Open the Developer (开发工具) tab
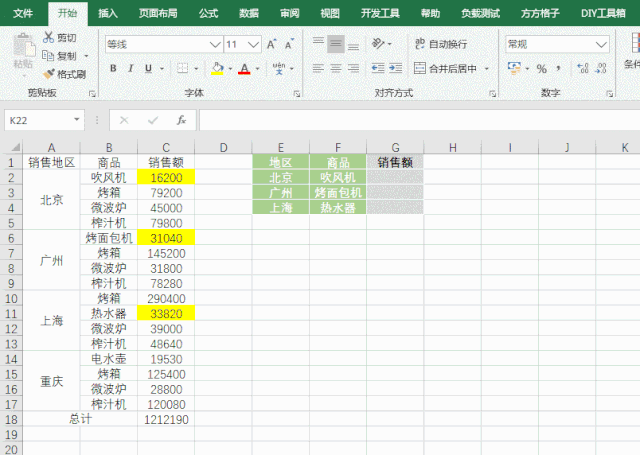 (380, 13)
